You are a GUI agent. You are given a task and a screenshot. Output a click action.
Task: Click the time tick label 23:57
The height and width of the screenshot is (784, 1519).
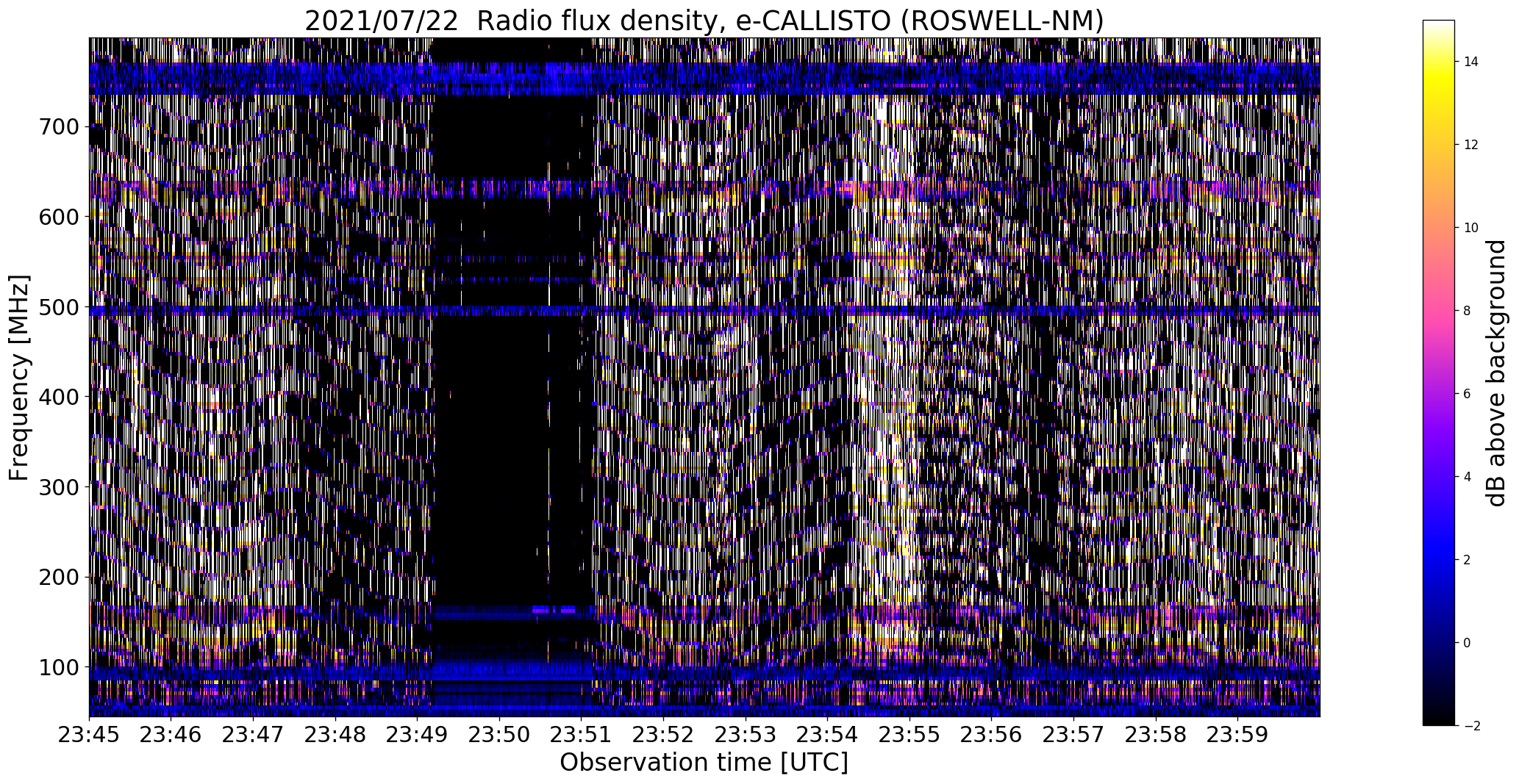pyautogui.click(x=1073, y=735)
